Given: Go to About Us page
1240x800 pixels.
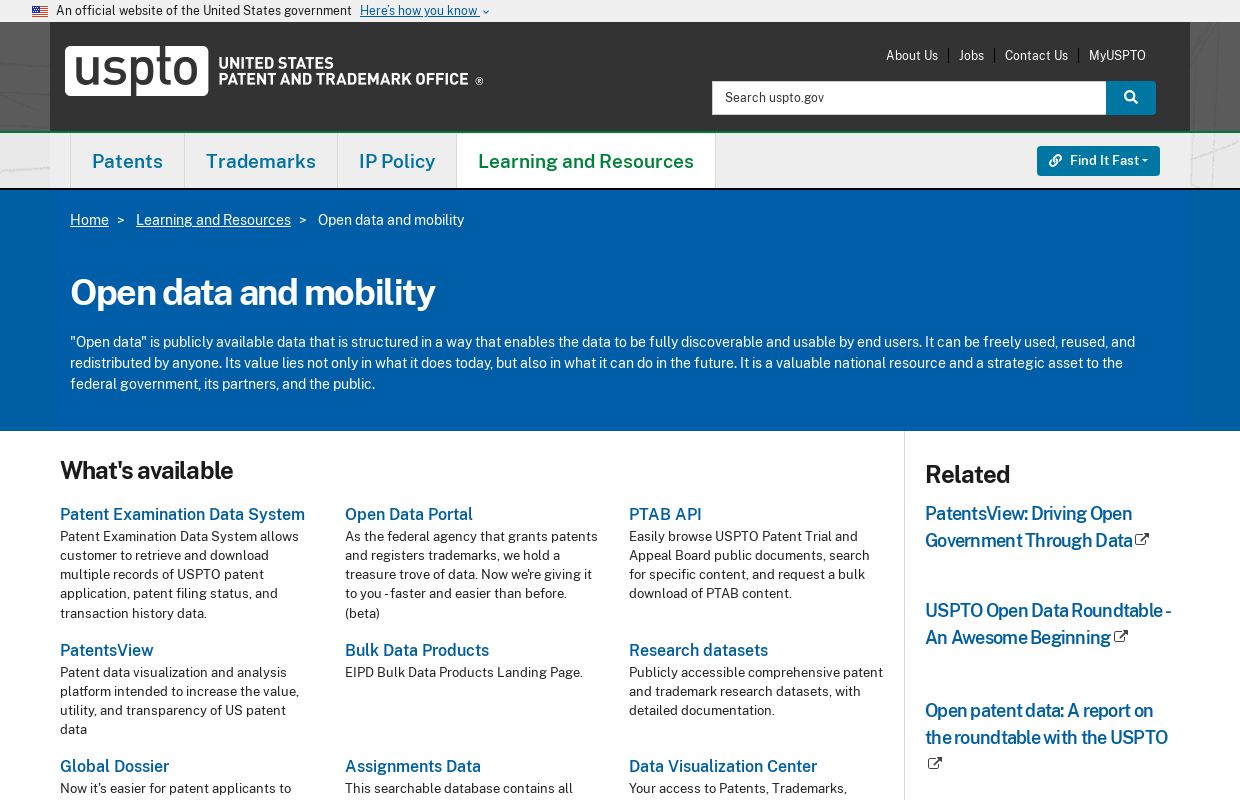Looking at the screenshot, I should [x=912, y=56].
